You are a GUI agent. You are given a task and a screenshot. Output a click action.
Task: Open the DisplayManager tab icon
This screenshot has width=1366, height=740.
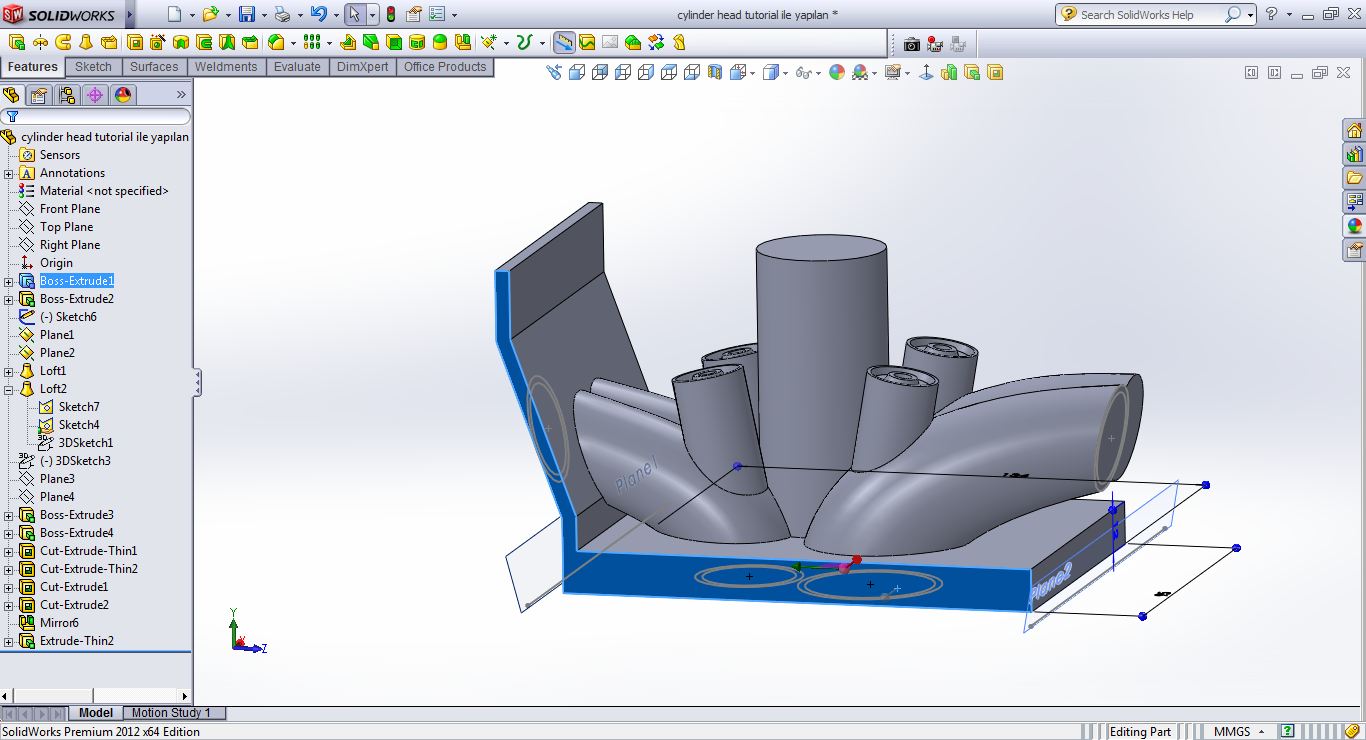(123, 95)
